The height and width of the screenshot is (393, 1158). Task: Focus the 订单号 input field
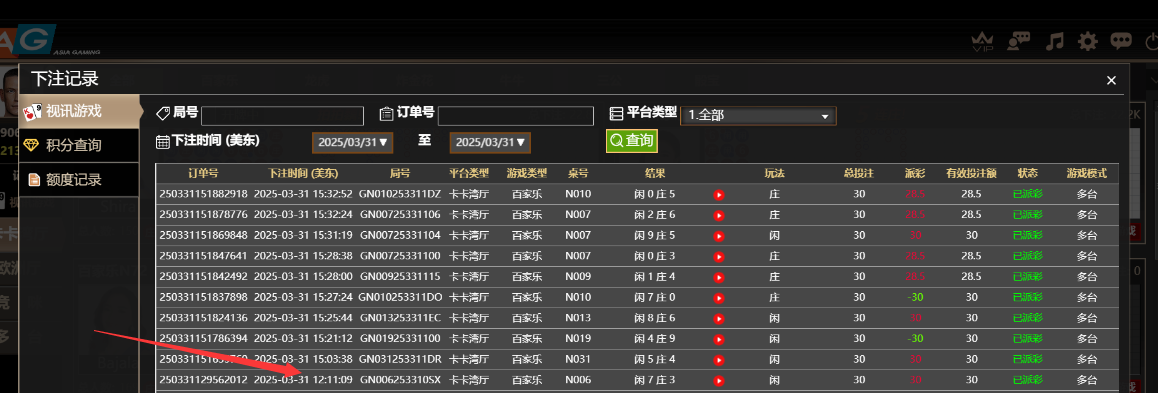click(515, 116)
